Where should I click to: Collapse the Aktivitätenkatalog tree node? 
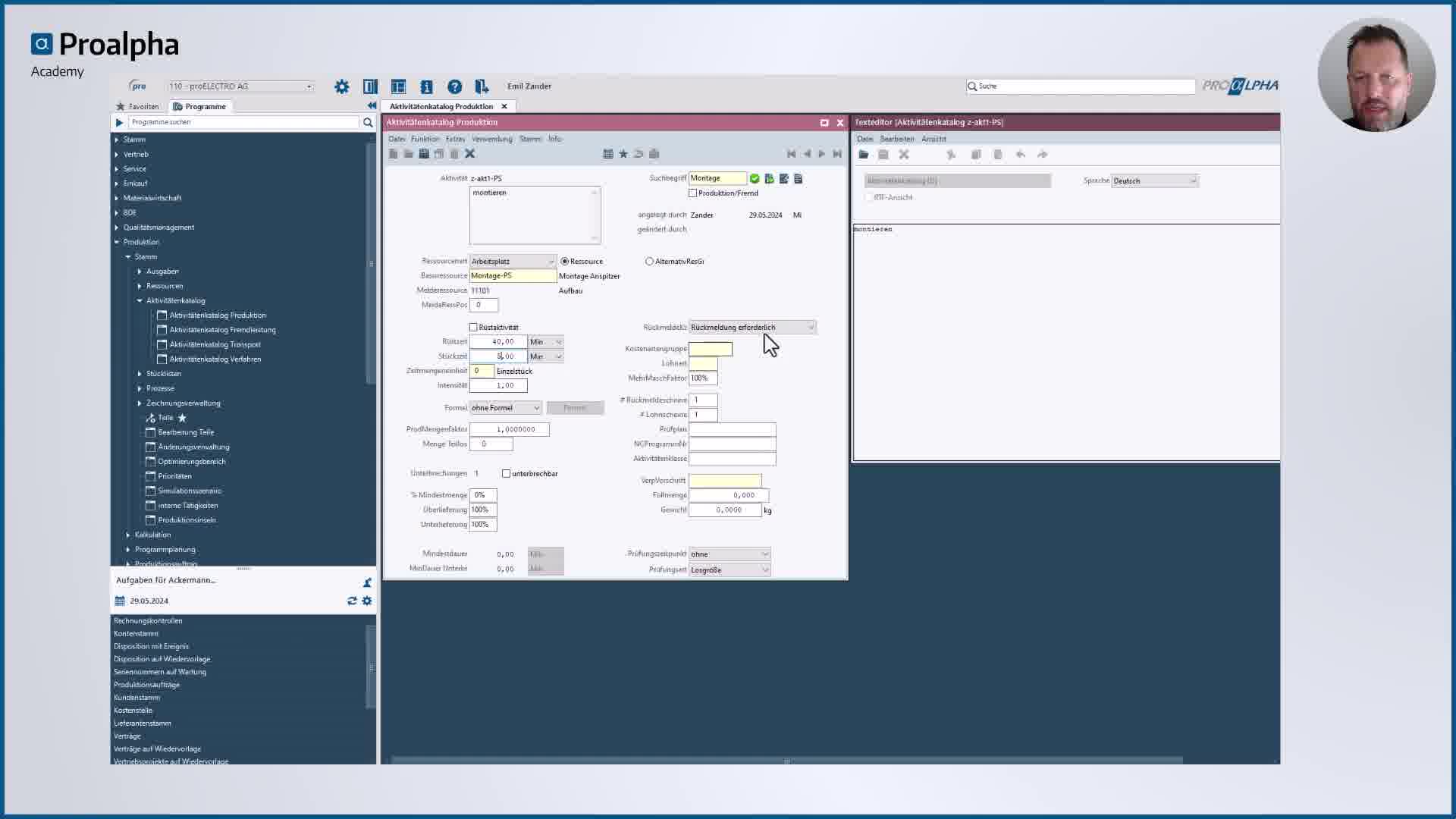[140, 301]
